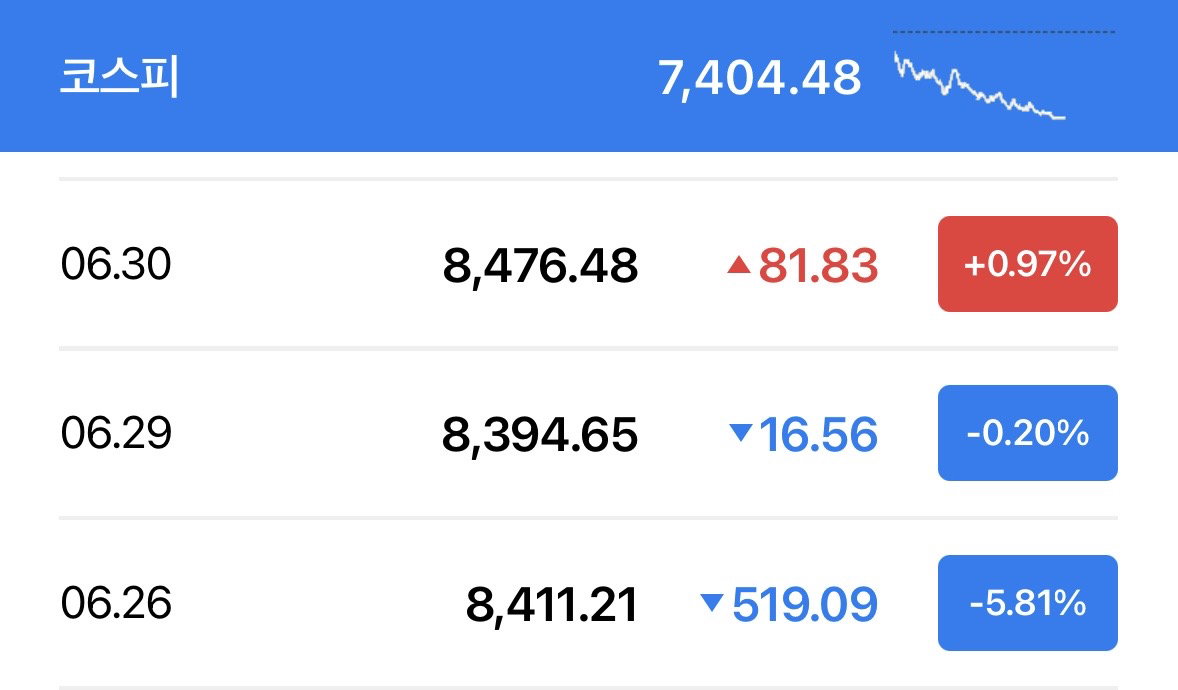The height and width of the screenshot is (690, 1178).
Task: Open the 코스피 index title
Action: [x=119, y=76]
